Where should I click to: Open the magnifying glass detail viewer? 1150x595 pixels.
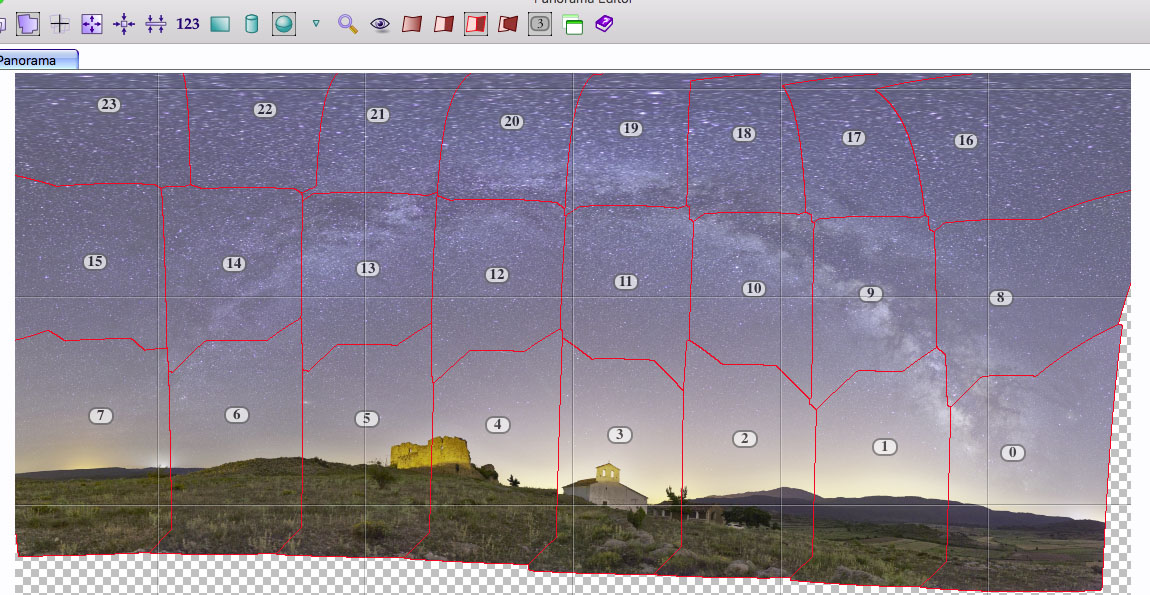coord(348,24)
